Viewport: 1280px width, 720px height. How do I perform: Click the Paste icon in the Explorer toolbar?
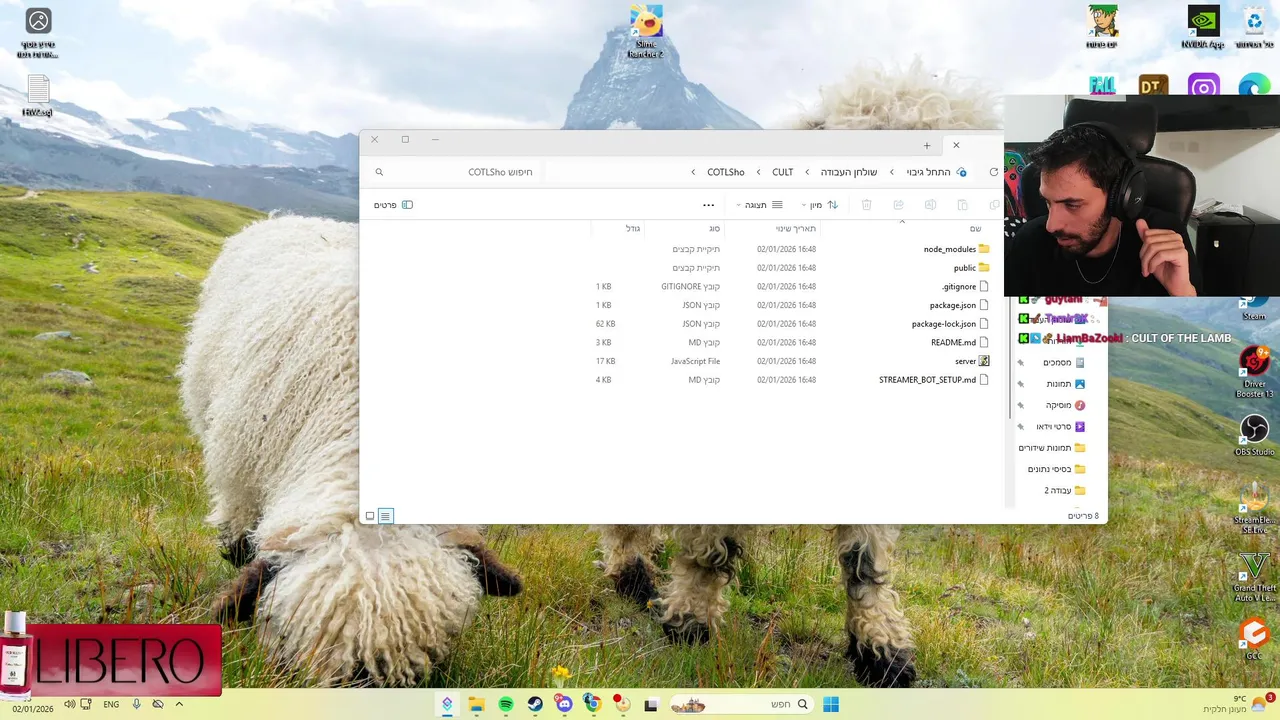tap(962, 205)
